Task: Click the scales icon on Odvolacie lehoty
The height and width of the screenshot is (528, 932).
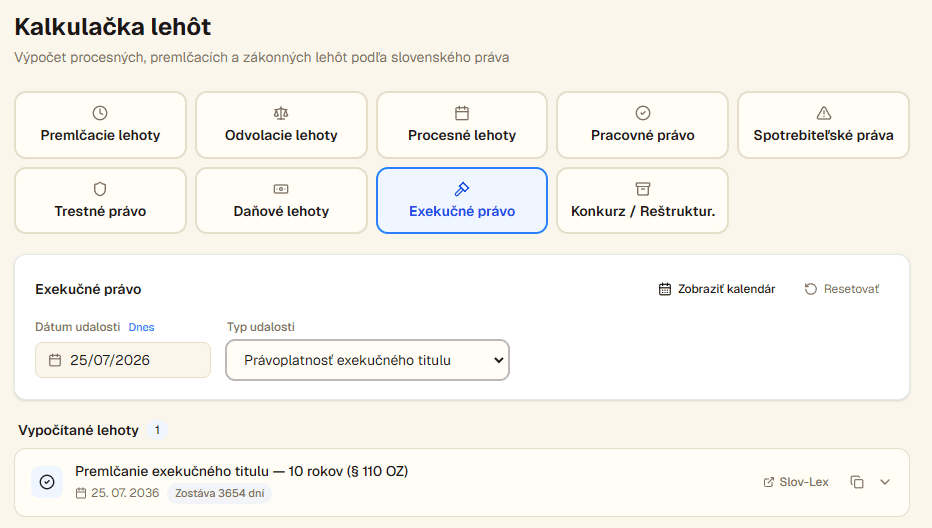Action: click(281, 113)
